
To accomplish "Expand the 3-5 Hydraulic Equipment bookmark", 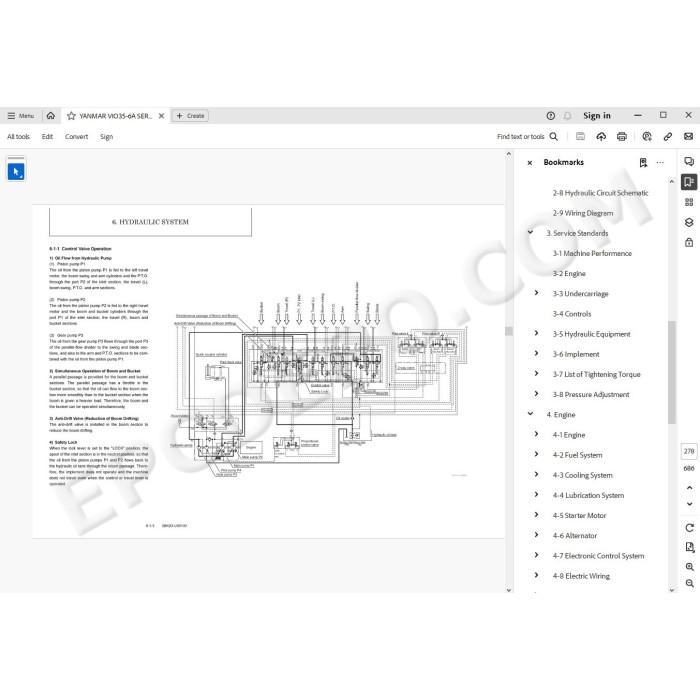I will [x=537, y=333].
